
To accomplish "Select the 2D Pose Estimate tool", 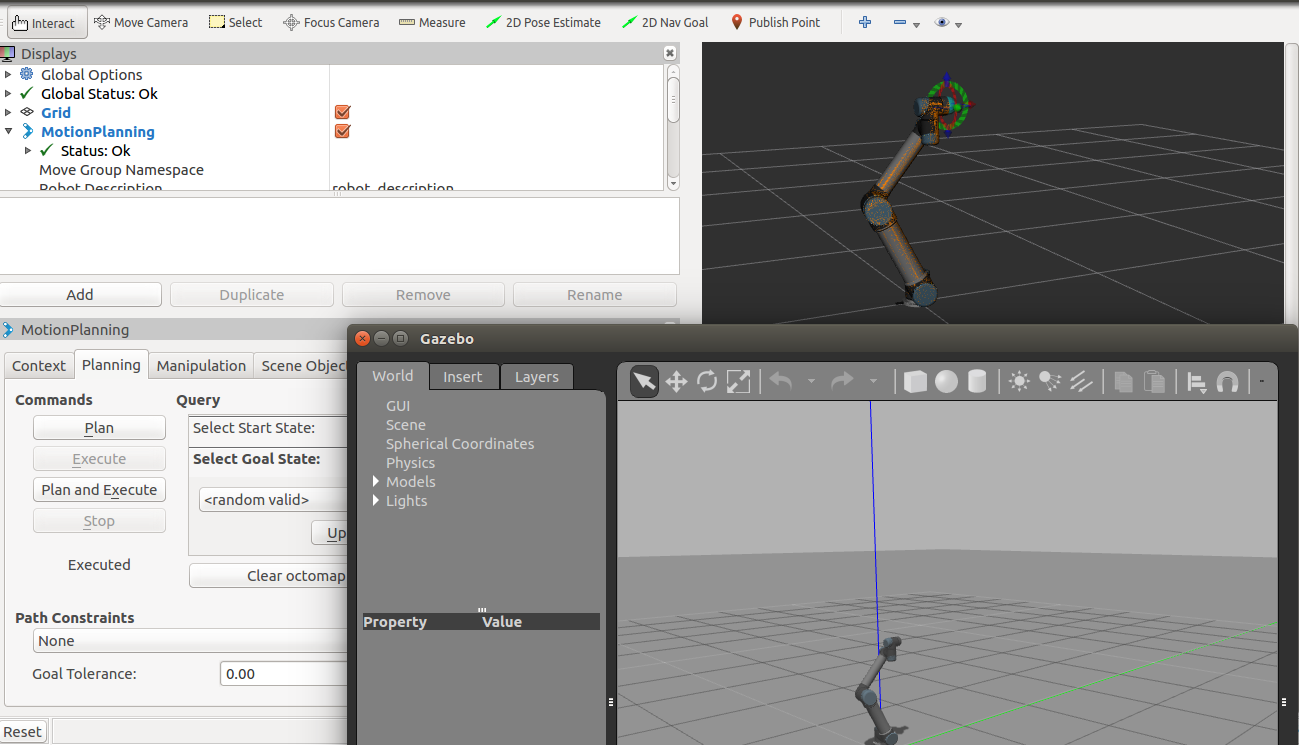I will tap(543, 22).
